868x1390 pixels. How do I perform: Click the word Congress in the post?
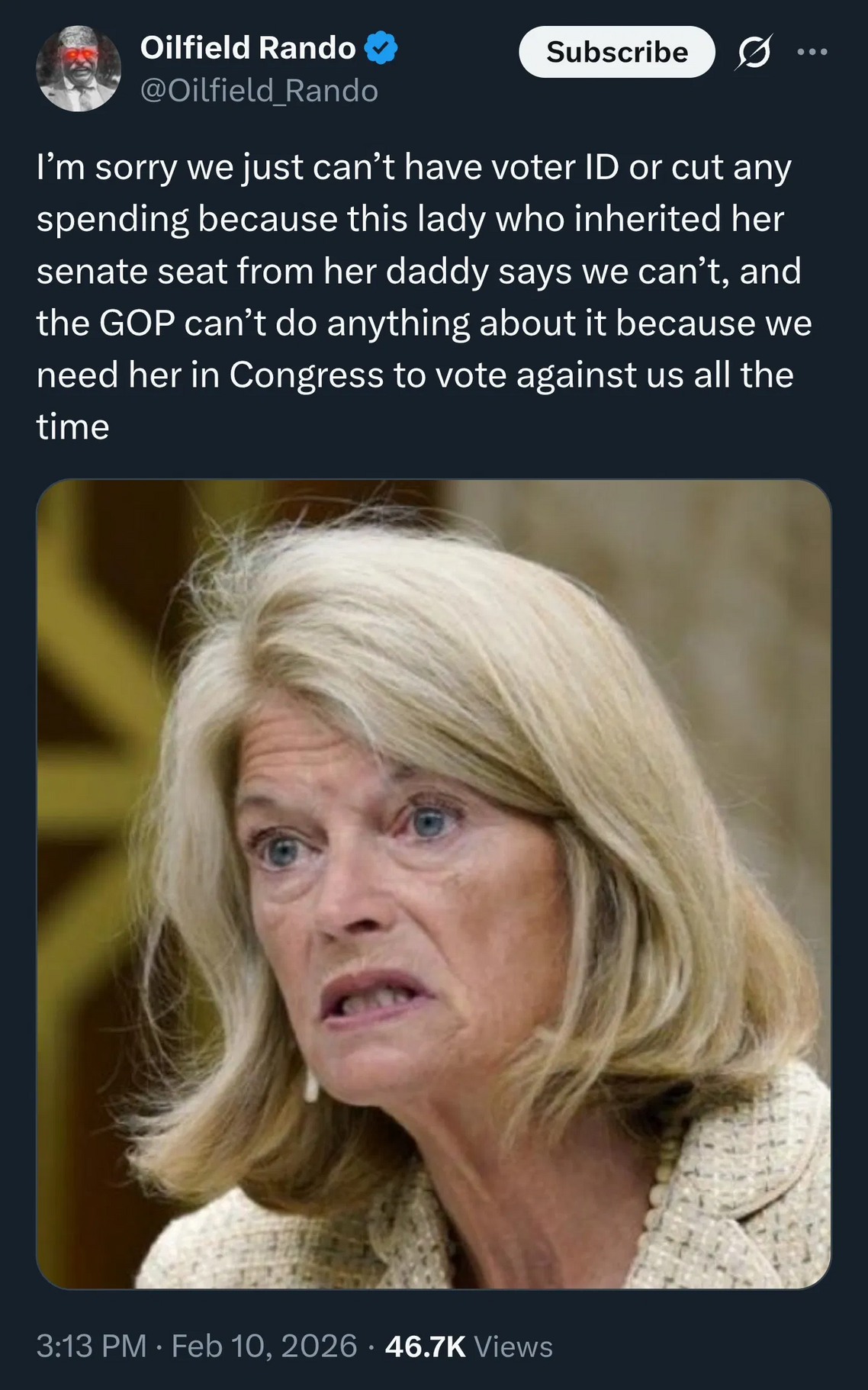pos(307,375)
